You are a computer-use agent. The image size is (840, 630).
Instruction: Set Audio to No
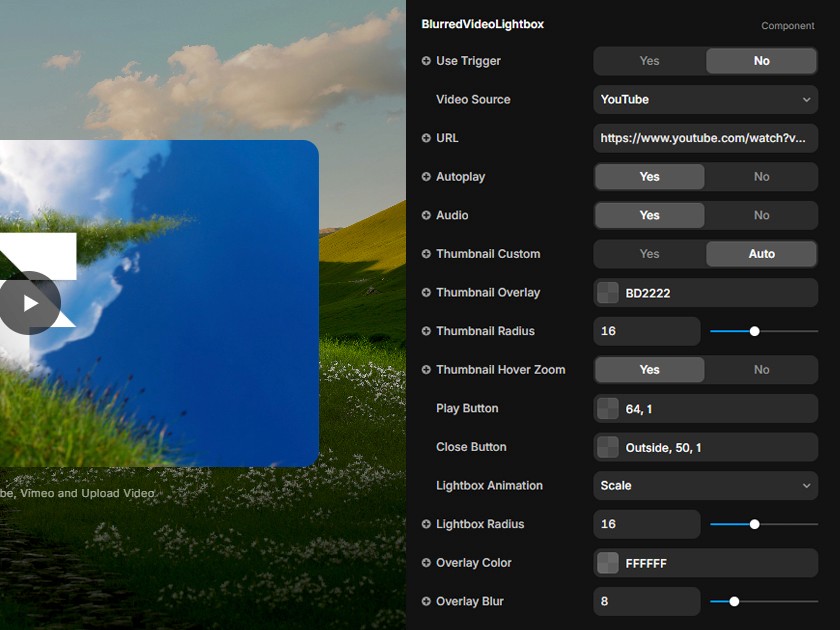point(761,215)
